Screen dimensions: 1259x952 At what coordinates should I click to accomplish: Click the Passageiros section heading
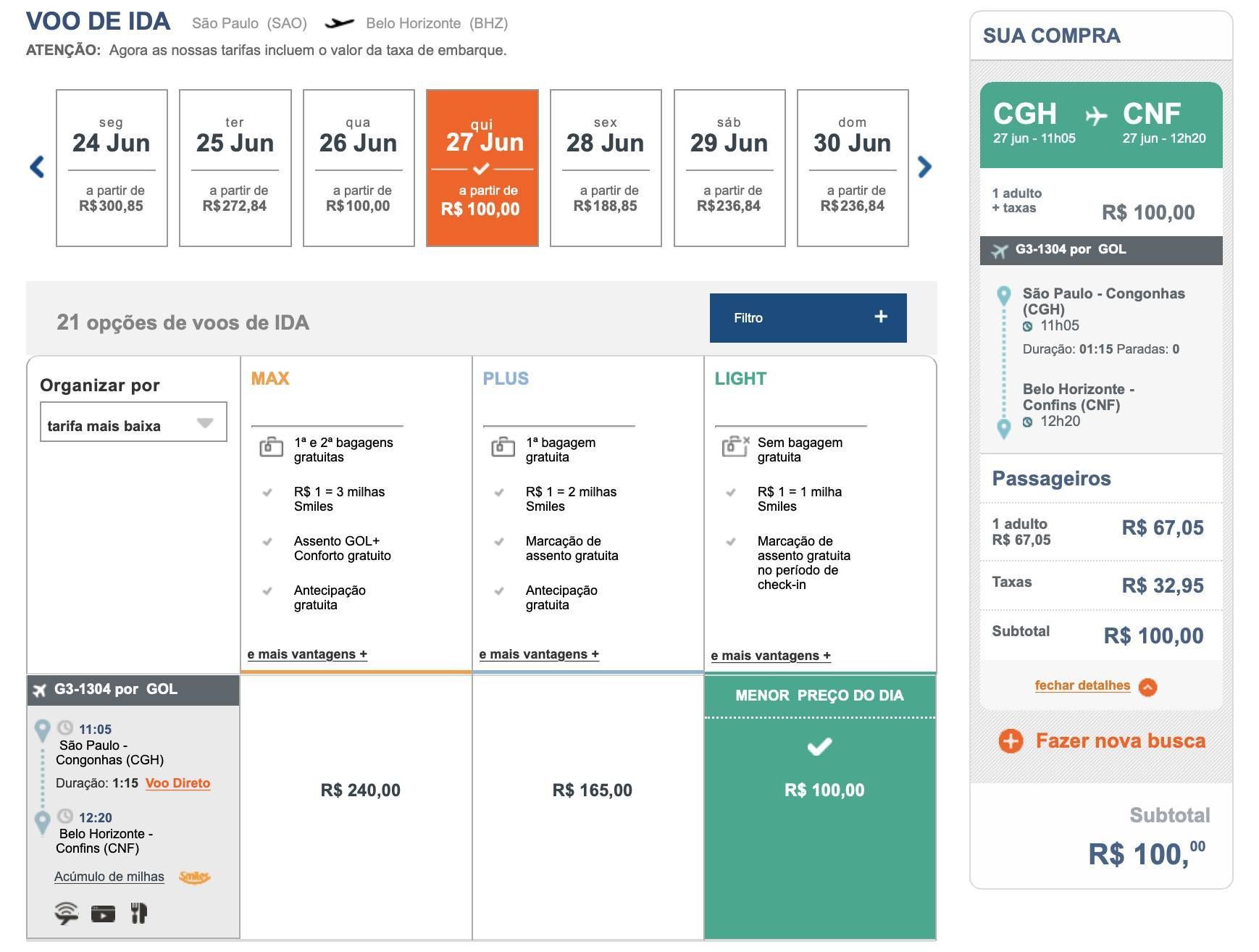pyautogui.click(x=1051, y=479)
